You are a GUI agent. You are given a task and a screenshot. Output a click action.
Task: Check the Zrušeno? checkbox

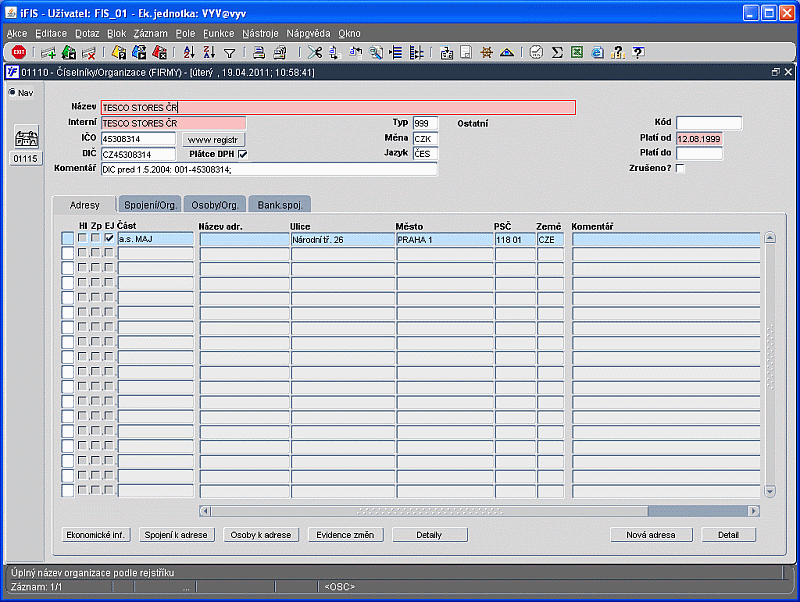point(681,168)
